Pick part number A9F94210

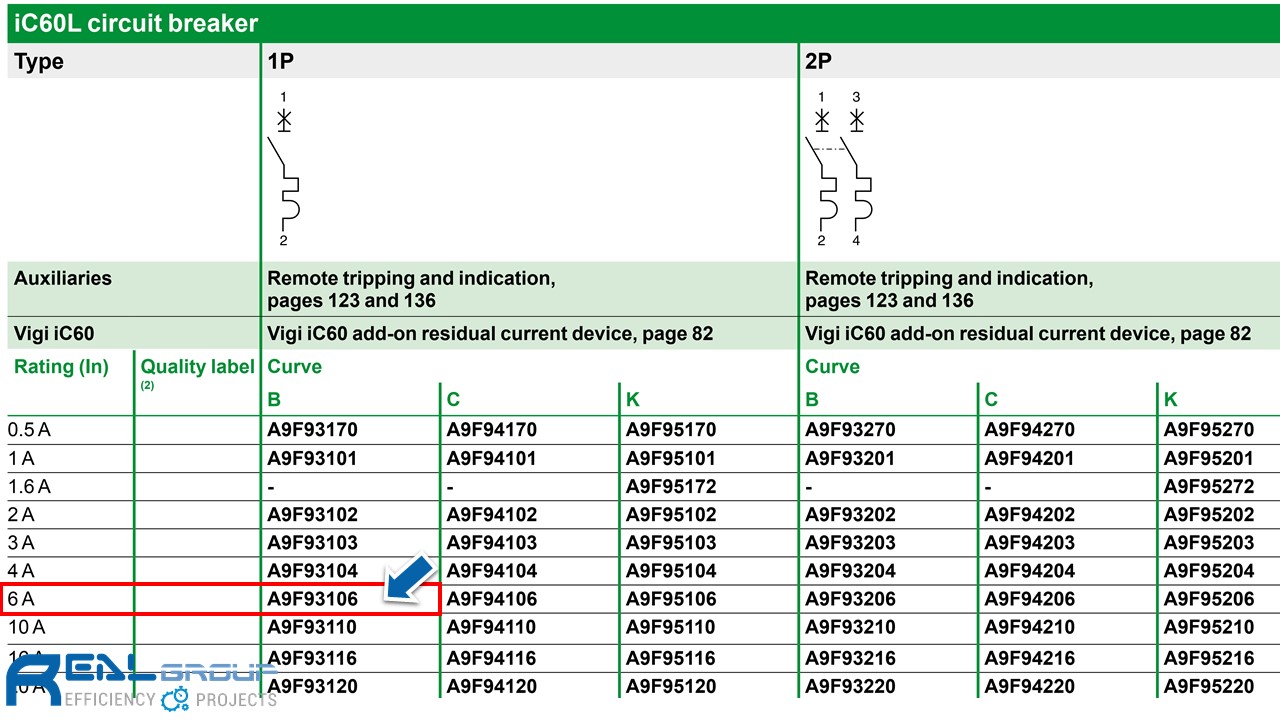[x=1030, y=627]
